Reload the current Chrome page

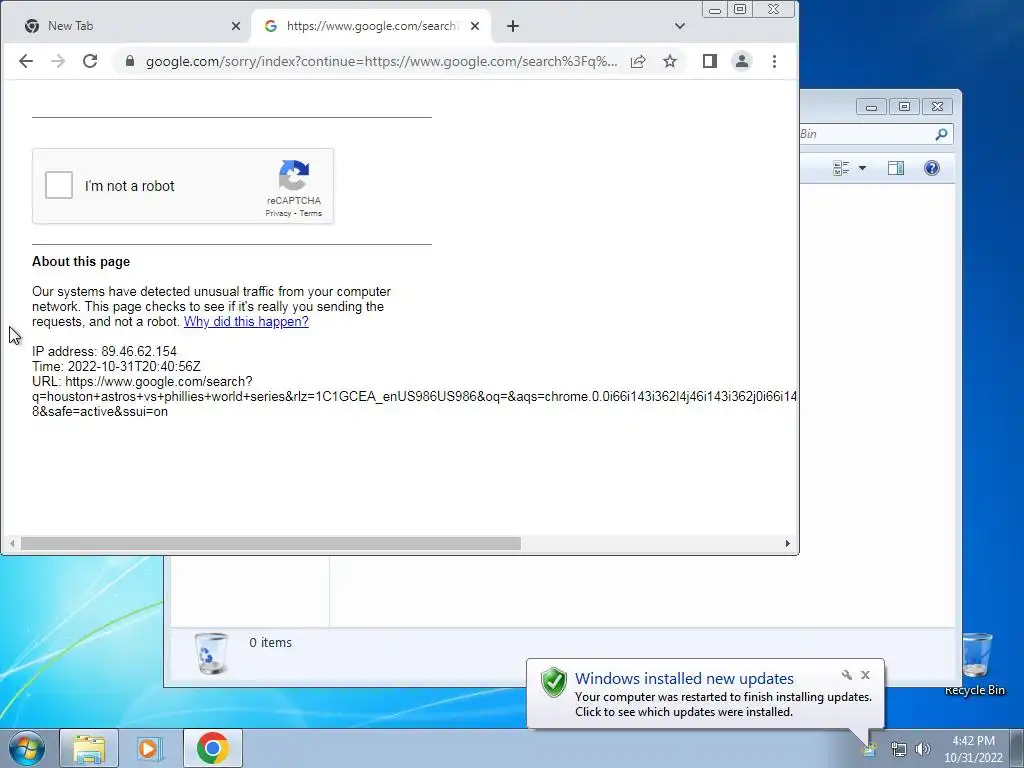pyautogui.click(x=90, y=61)
